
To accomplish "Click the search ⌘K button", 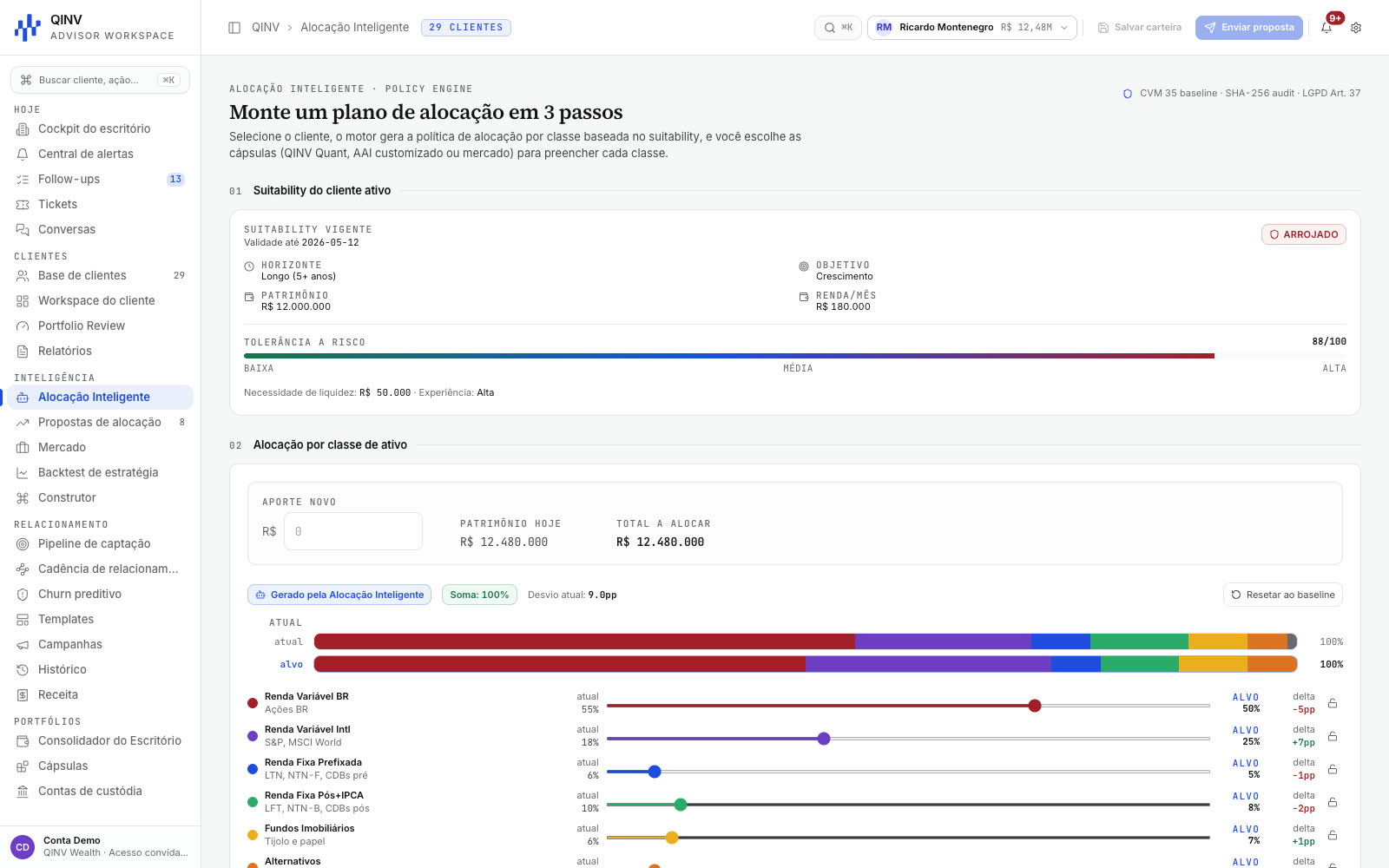I will click(x=838, y=28).
